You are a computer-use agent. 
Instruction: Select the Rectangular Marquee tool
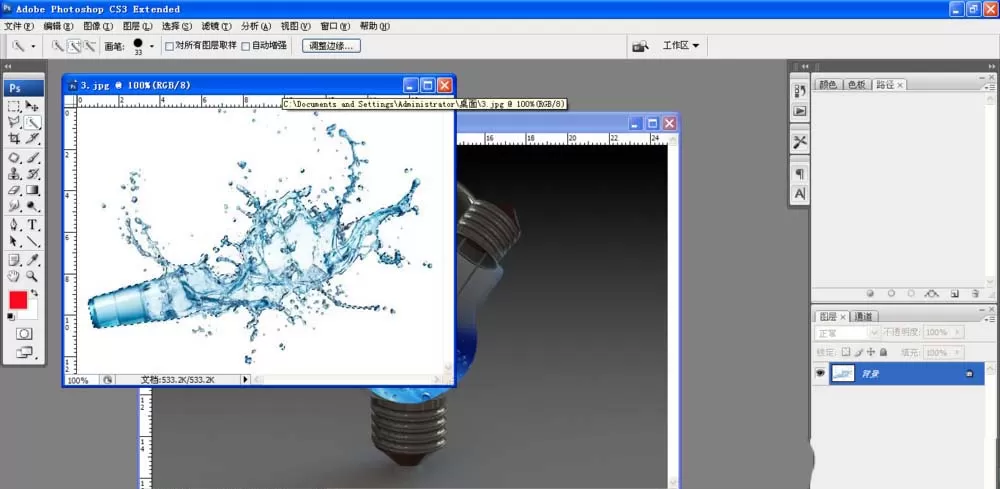point(15,107)
